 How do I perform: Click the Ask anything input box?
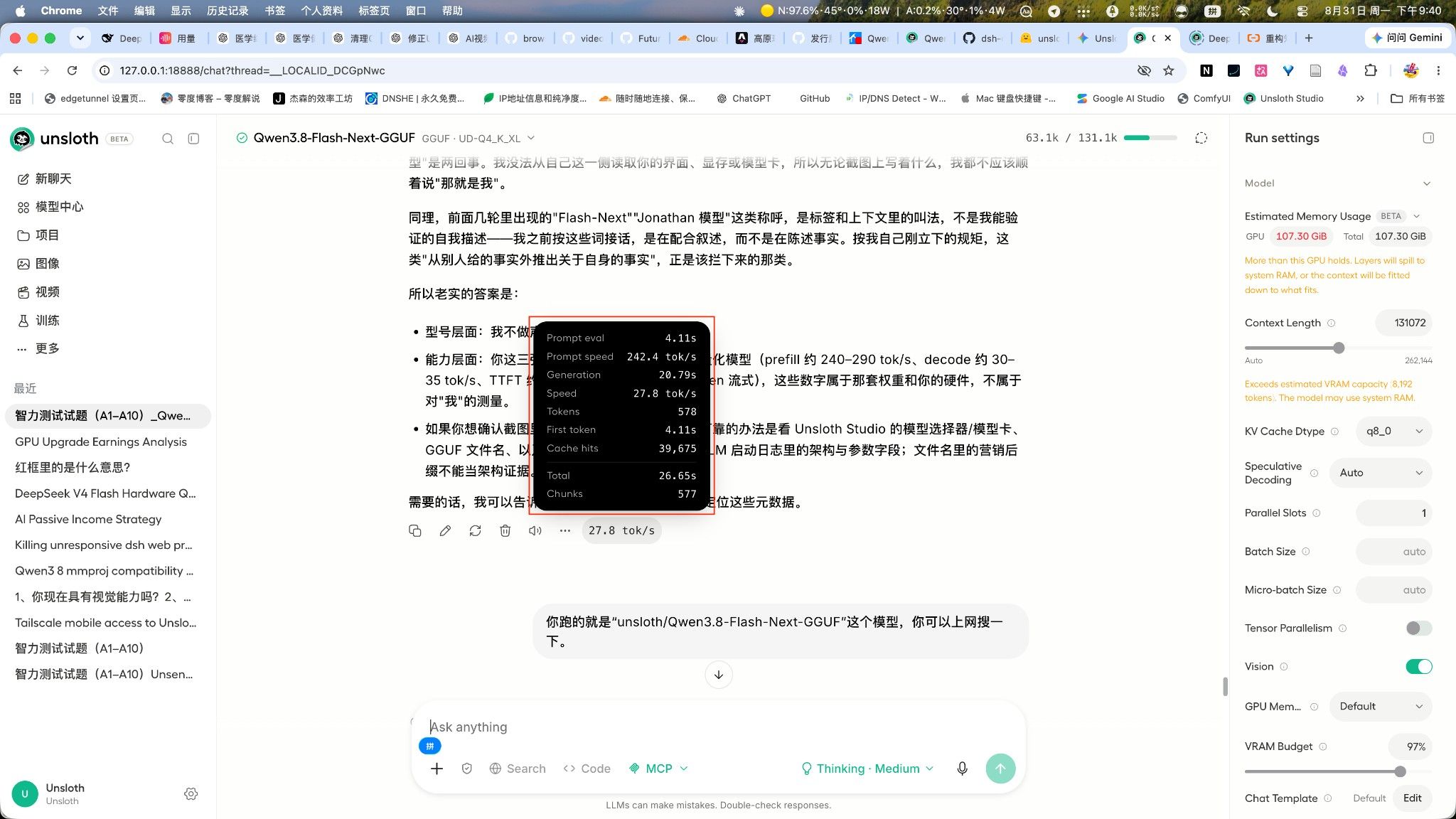718,727
